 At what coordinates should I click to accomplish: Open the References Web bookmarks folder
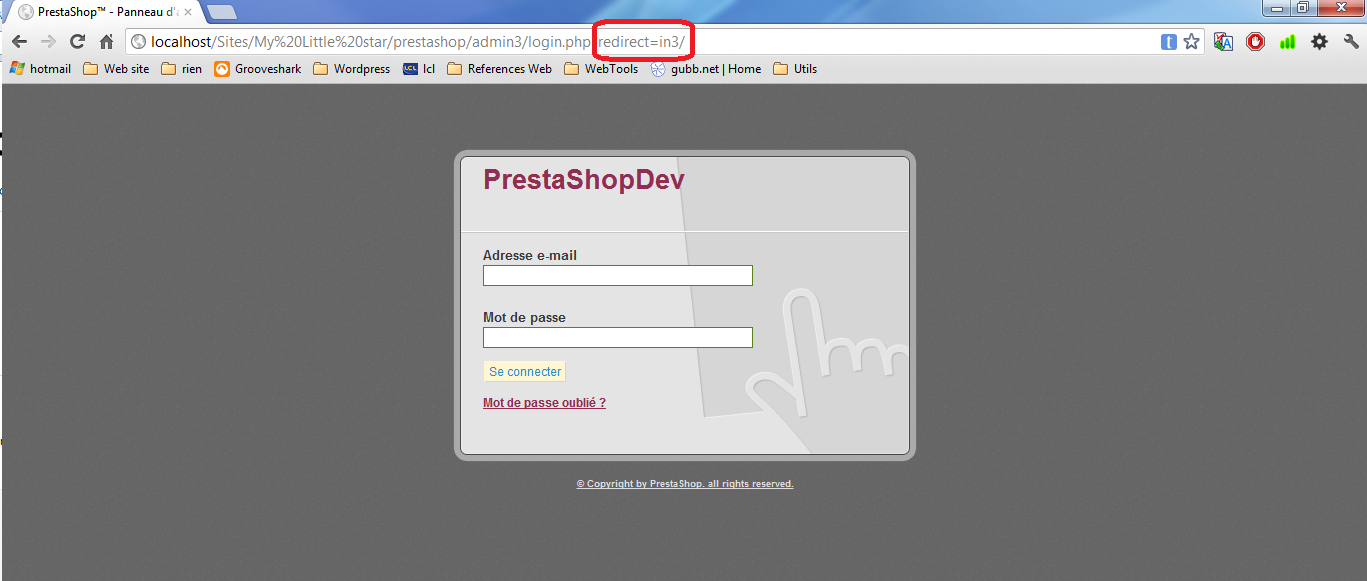(x=499, y=69)
